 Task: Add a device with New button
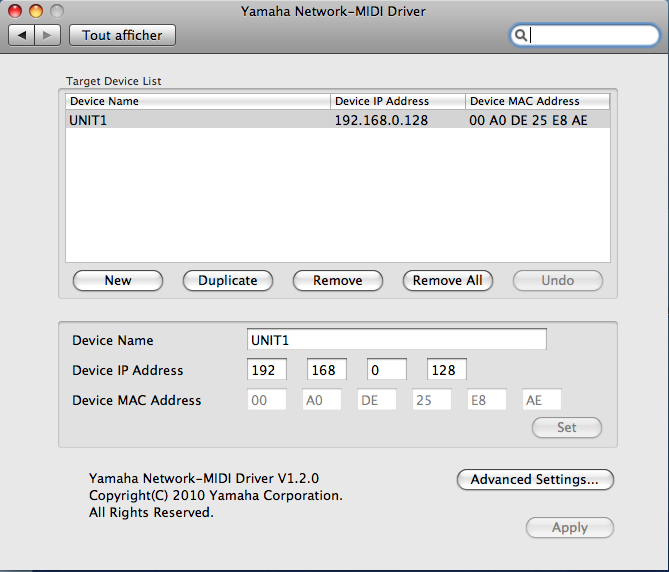click(118, 281)
